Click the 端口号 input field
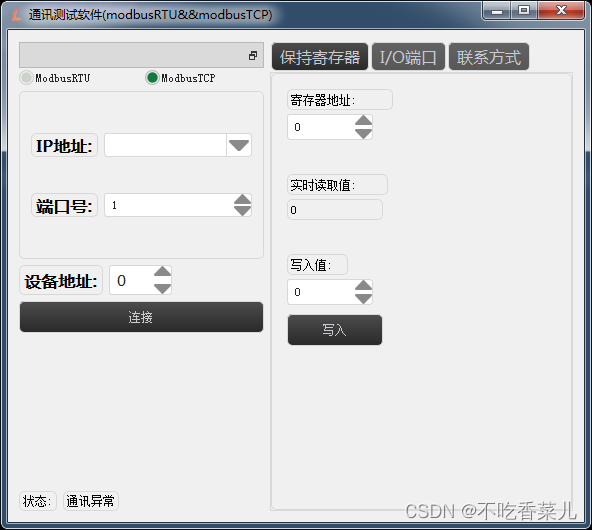Screen dimensions: 592x530 point(169,205)
